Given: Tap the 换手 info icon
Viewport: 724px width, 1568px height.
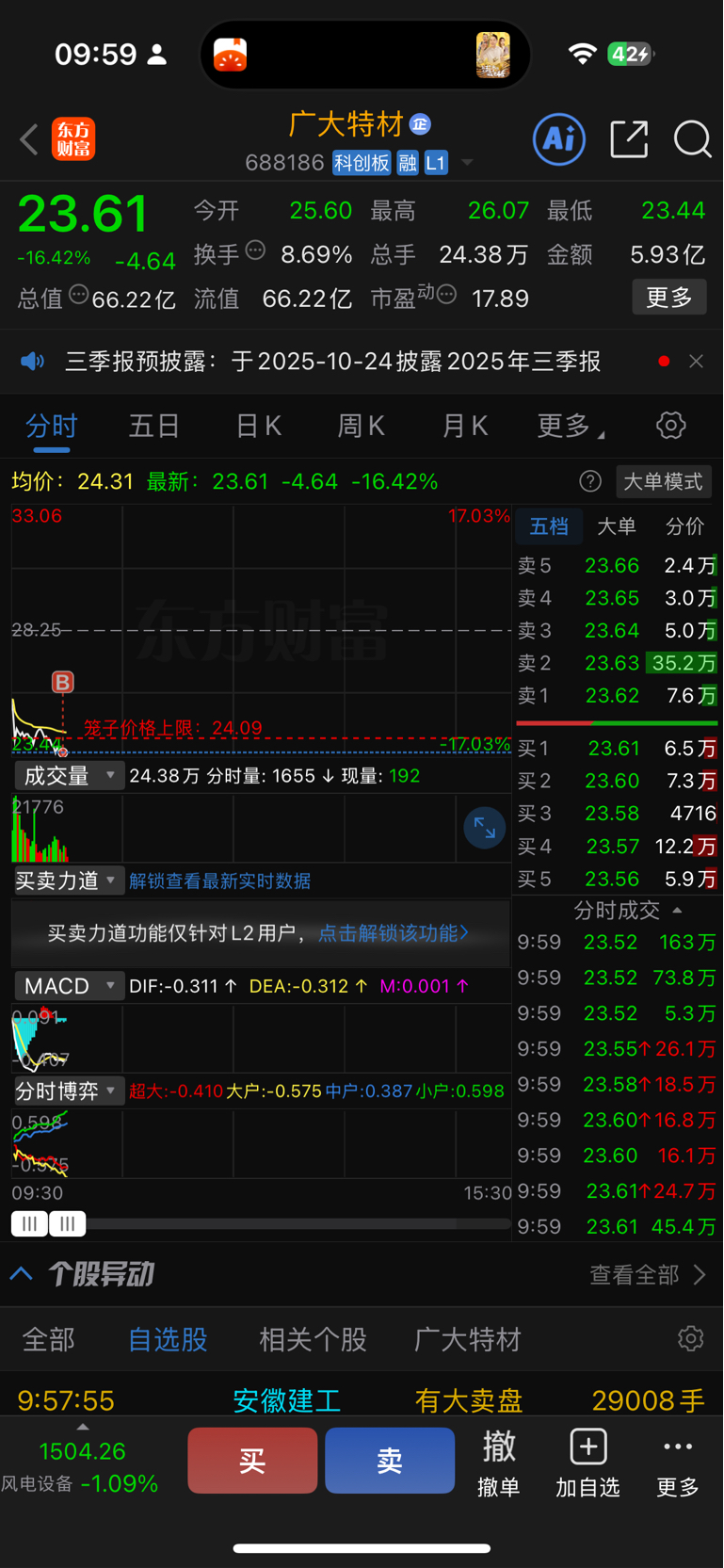Looking at the screenshot, I should click(x=255, y=251).
